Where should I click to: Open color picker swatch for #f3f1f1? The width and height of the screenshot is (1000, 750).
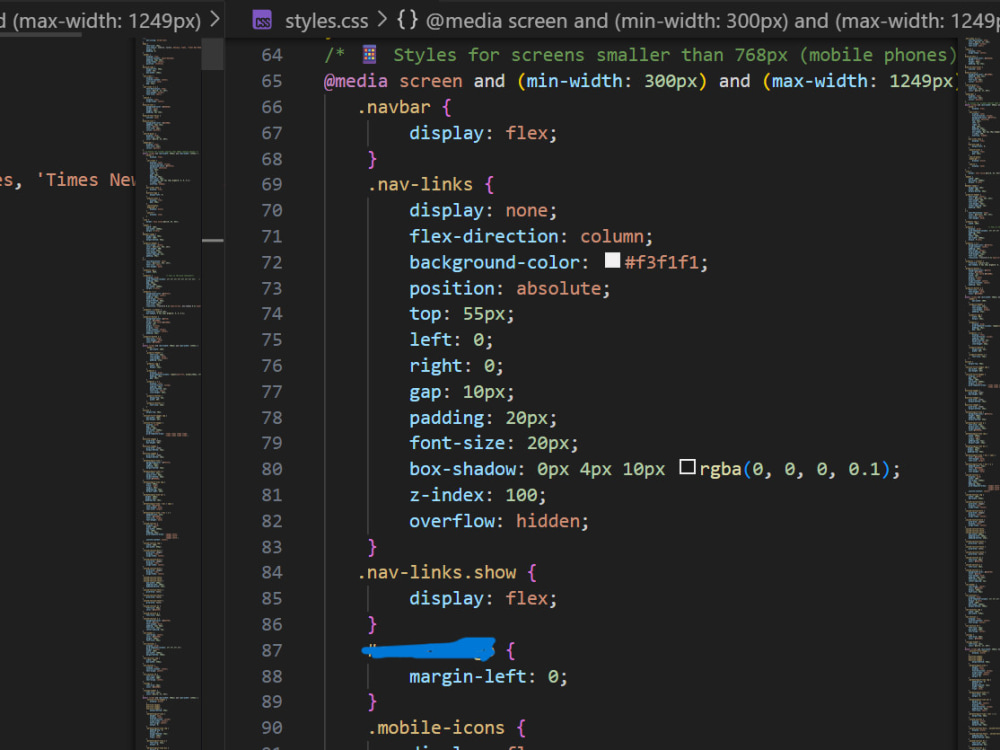612,260
